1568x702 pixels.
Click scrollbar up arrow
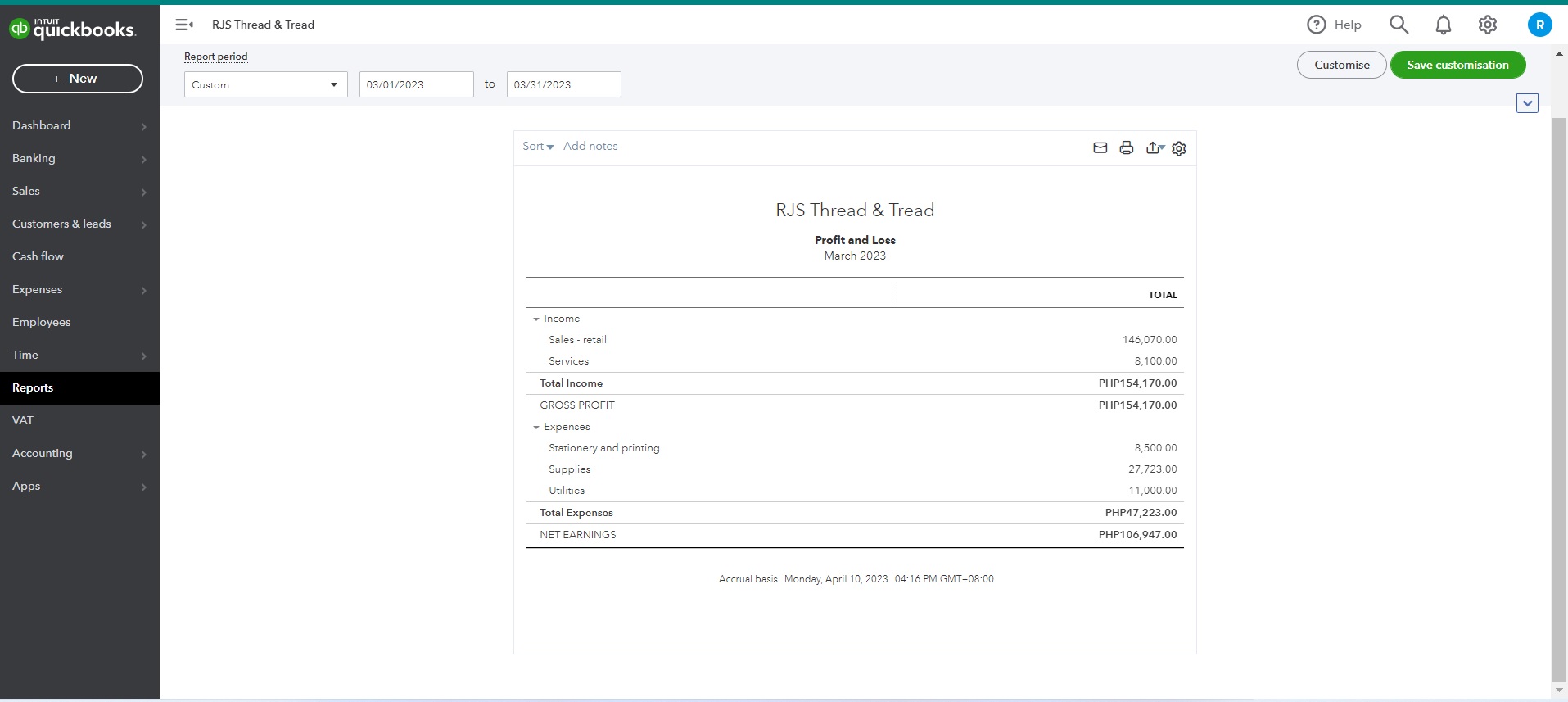(x=1559, y=54)
